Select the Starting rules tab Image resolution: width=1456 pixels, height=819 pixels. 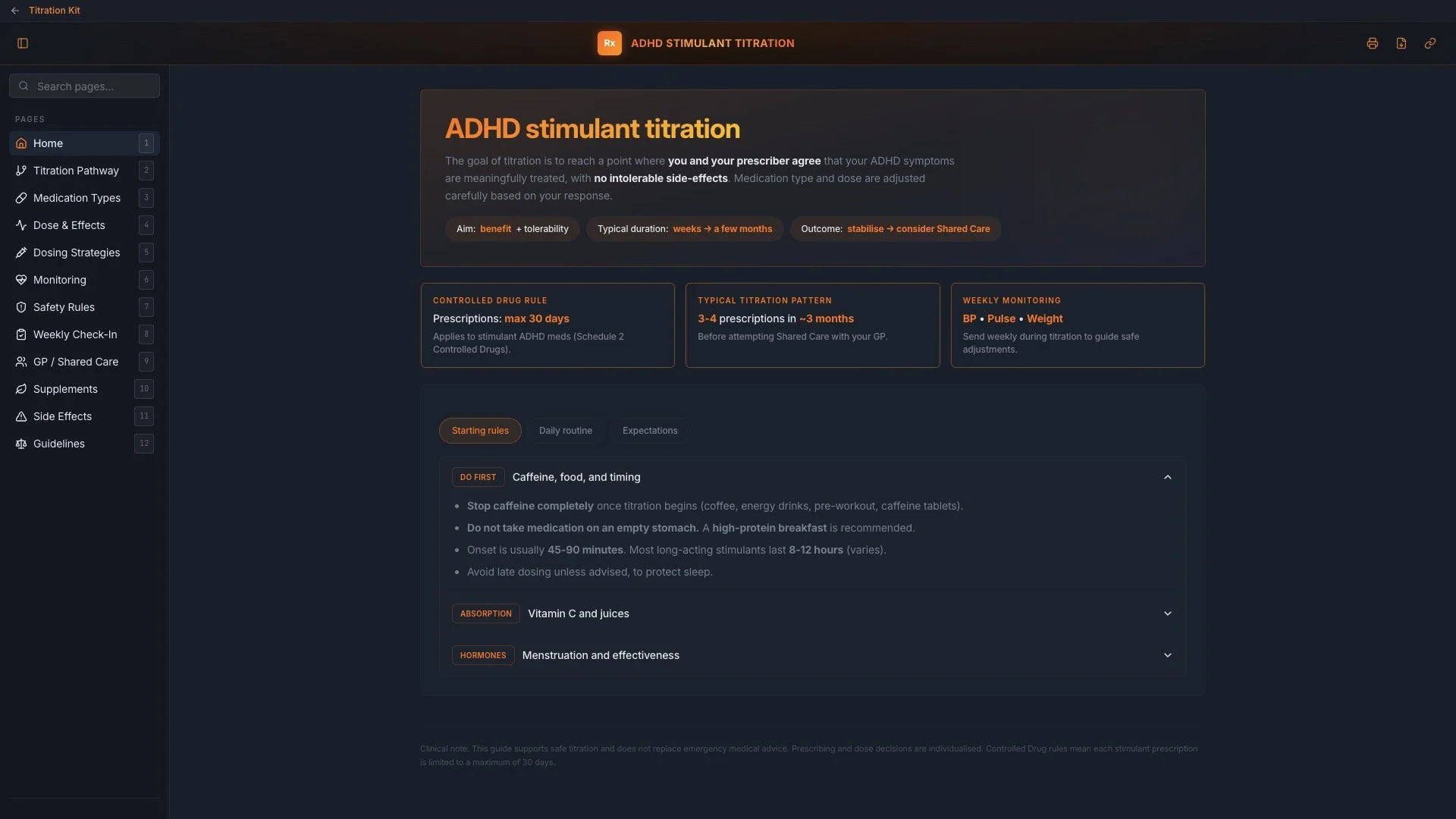tap(480, 431)
